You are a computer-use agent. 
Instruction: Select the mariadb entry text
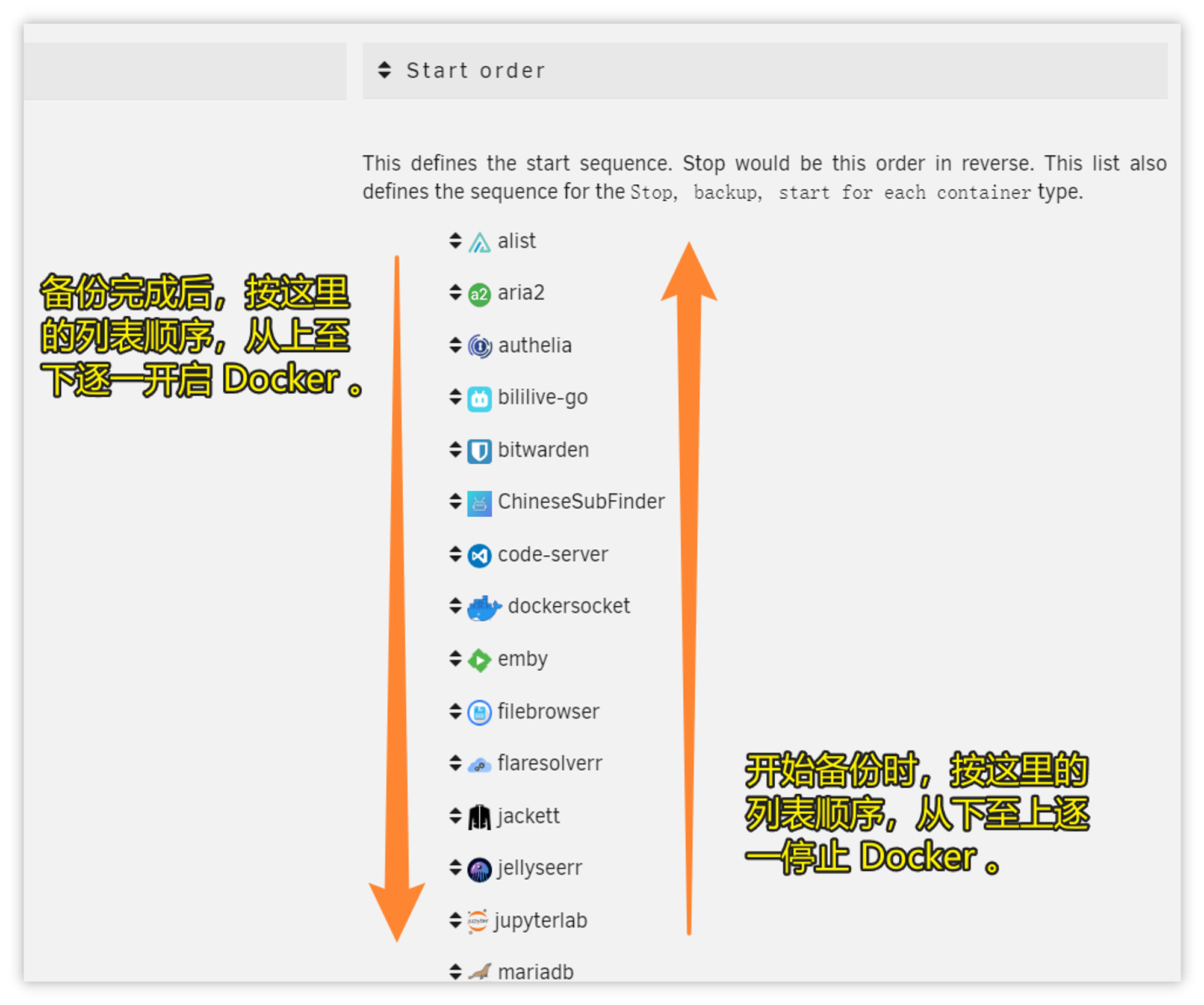[x=535, y=972]
